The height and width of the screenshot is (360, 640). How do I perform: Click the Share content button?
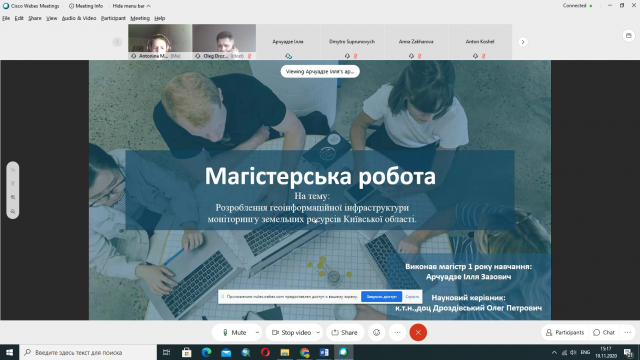(345, 333)
